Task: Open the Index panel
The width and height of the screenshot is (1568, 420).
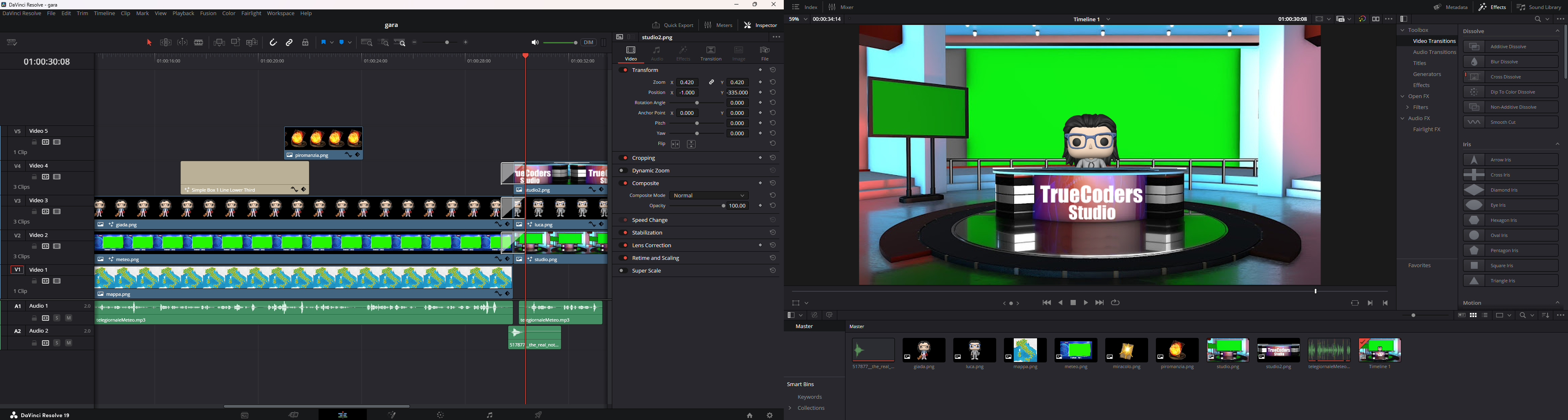Action: (x=805, y=7)
